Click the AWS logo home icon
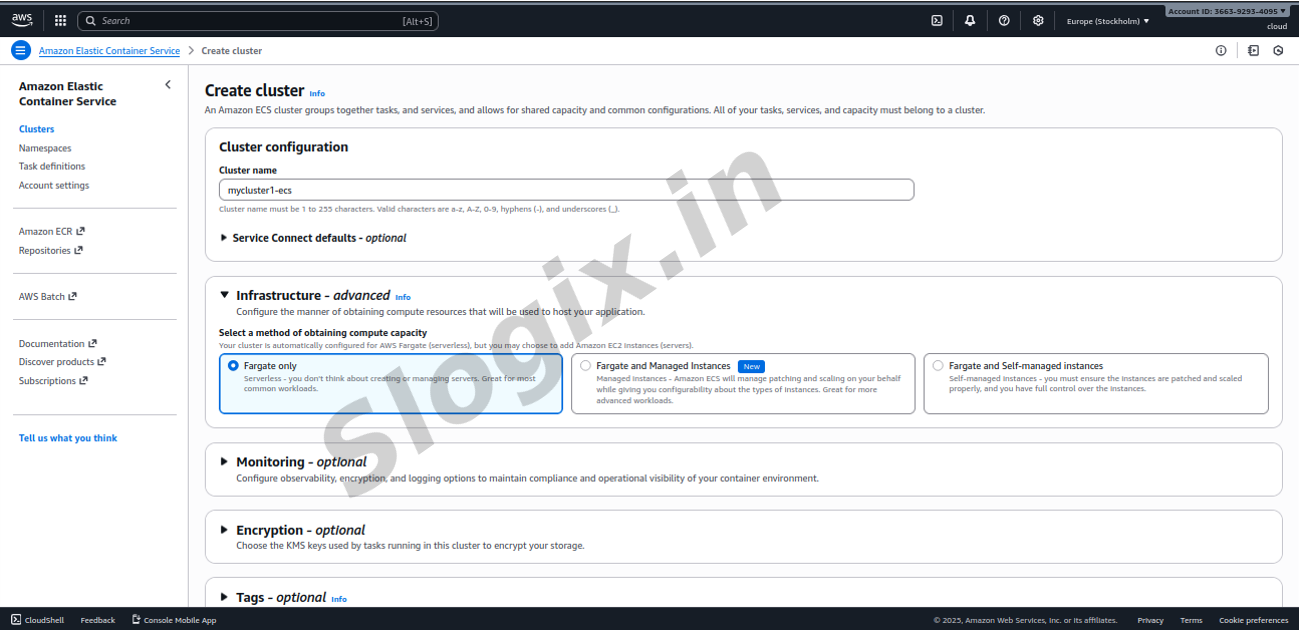Viewport: 1300px width, 630px height. click(22, 20)
